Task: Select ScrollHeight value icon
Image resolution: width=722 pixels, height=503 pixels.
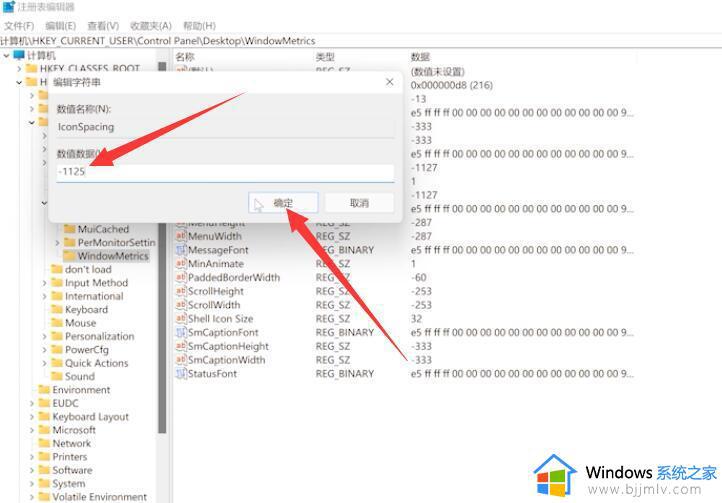Action: pyautogui.click(x=181, y=291)
